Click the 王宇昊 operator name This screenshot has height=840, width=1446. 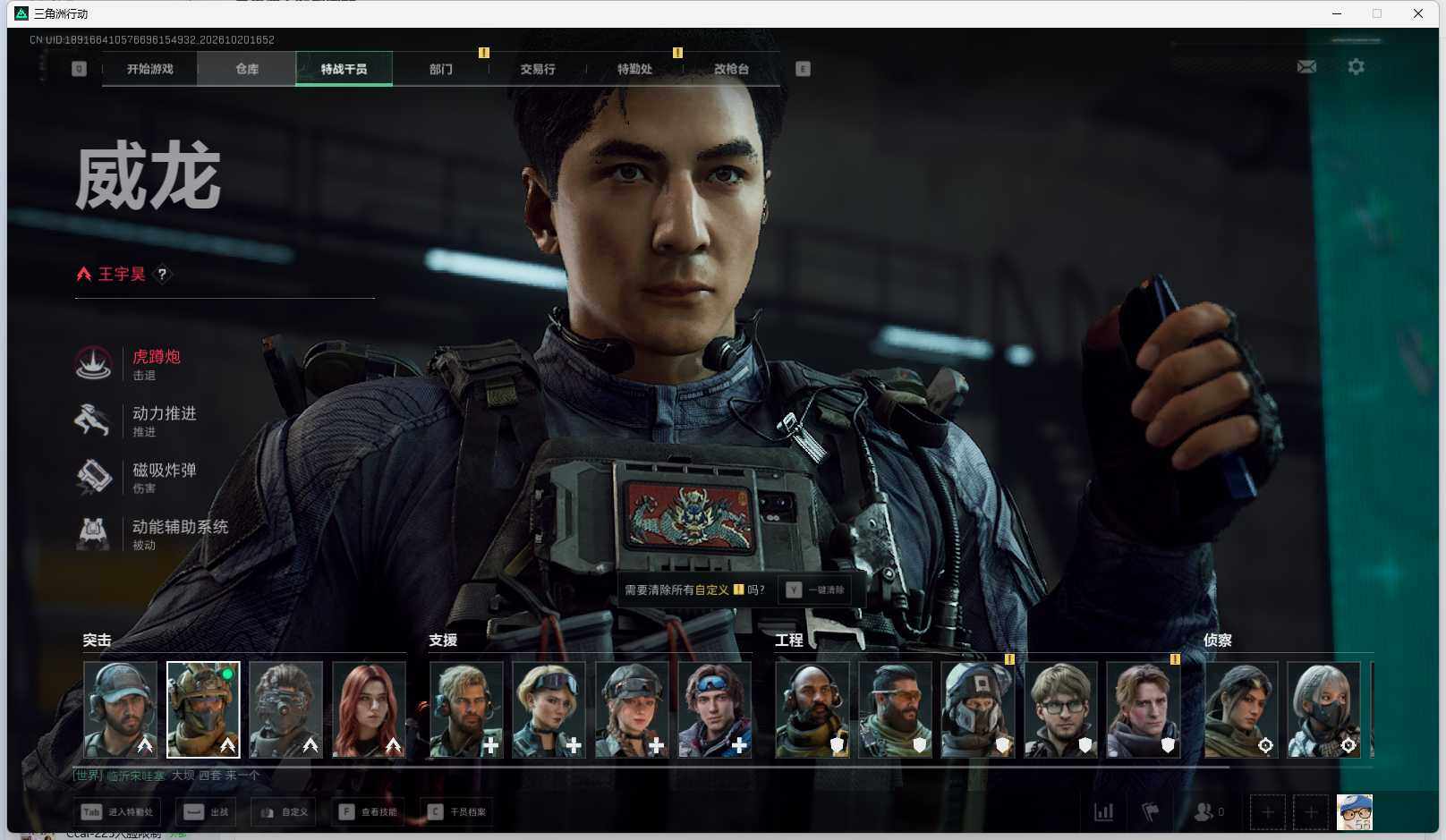[122, 275]
